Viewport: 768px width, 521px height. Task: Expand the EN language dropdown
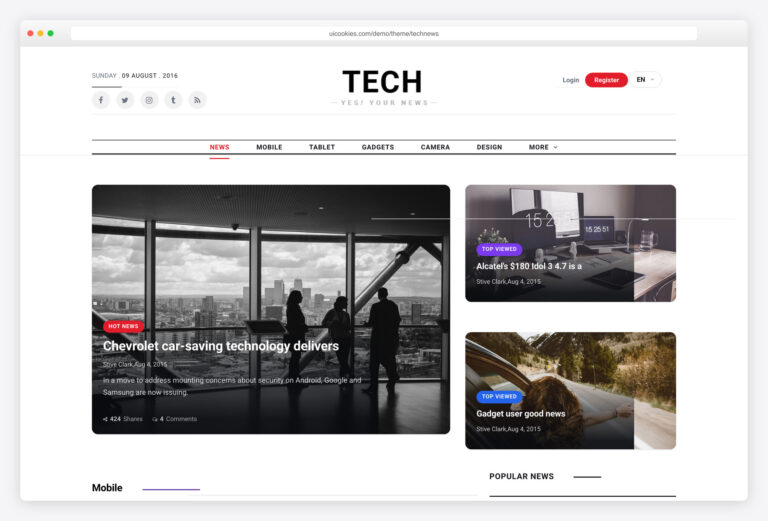pyautogui.click(x=645, y=79)
